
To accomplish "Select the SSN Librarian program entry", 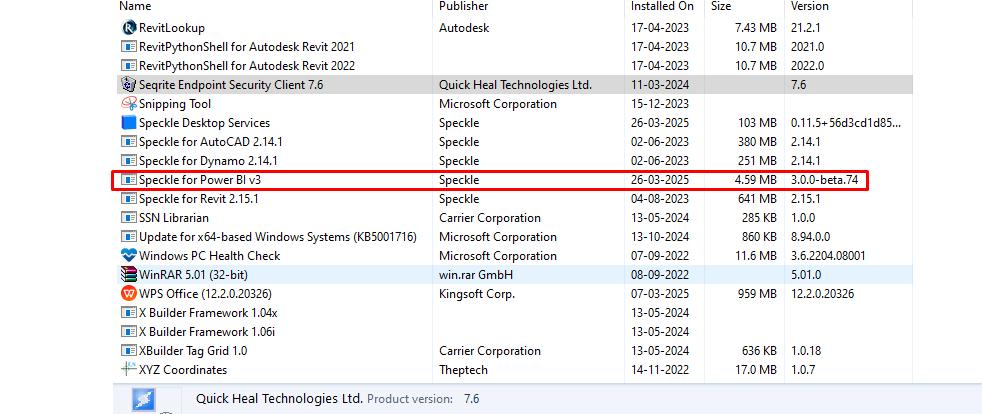I will (514, 218).
